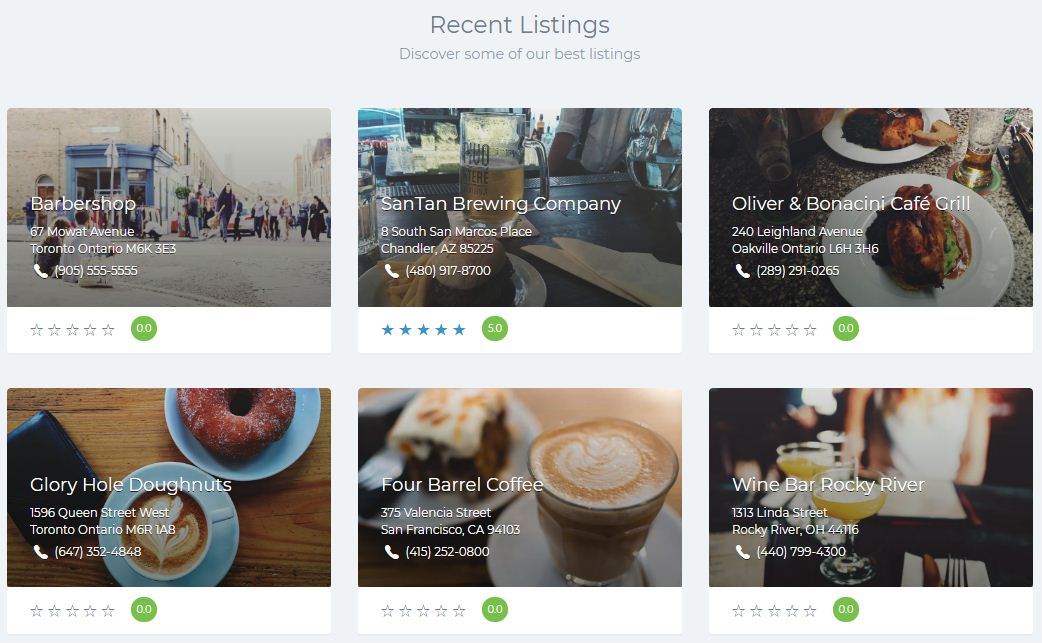The height and width of the screenshot is (643, 1042).
Task: Call Wine Bar number (440) 799-4300
Action: click(801, 552)
